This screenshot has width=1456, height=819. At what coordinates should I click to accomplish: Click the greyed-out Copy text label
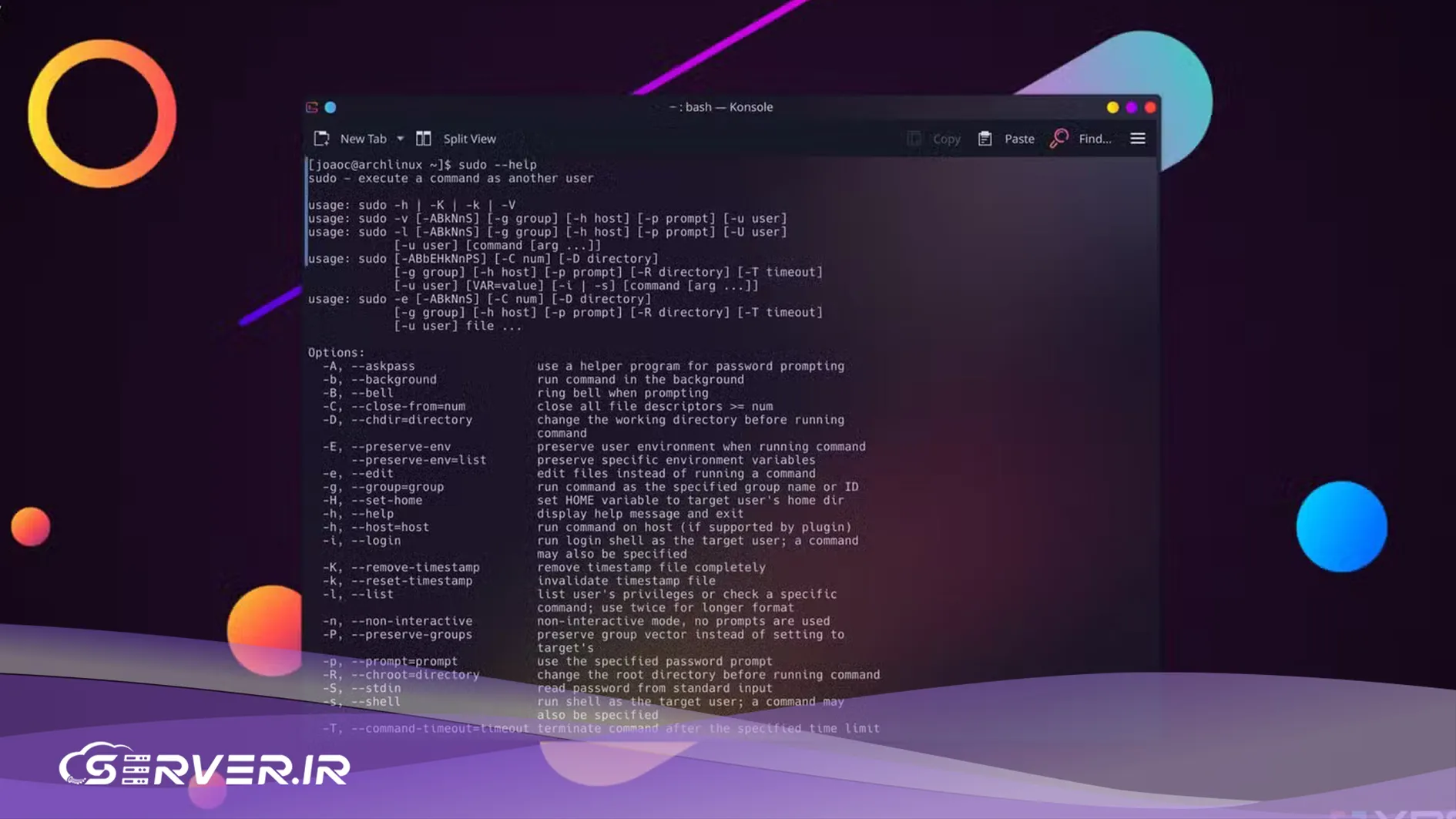[x=946, y=139]
